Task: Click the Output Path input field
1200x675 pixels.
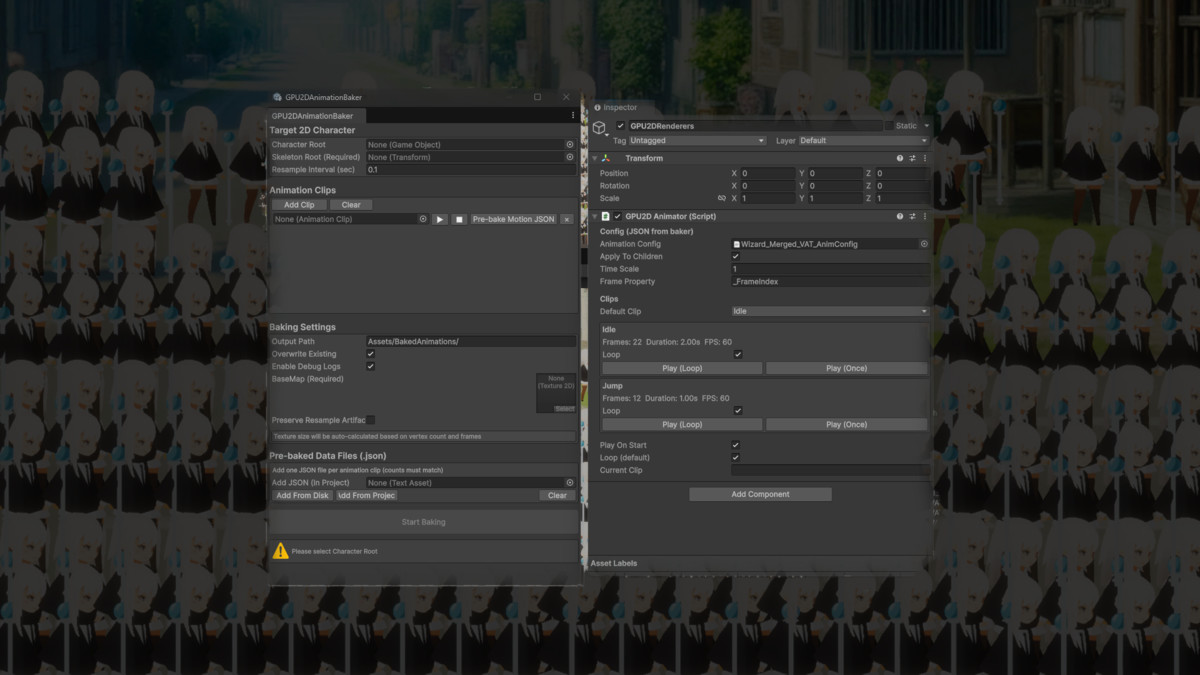Action: click(x=471, y=342)
